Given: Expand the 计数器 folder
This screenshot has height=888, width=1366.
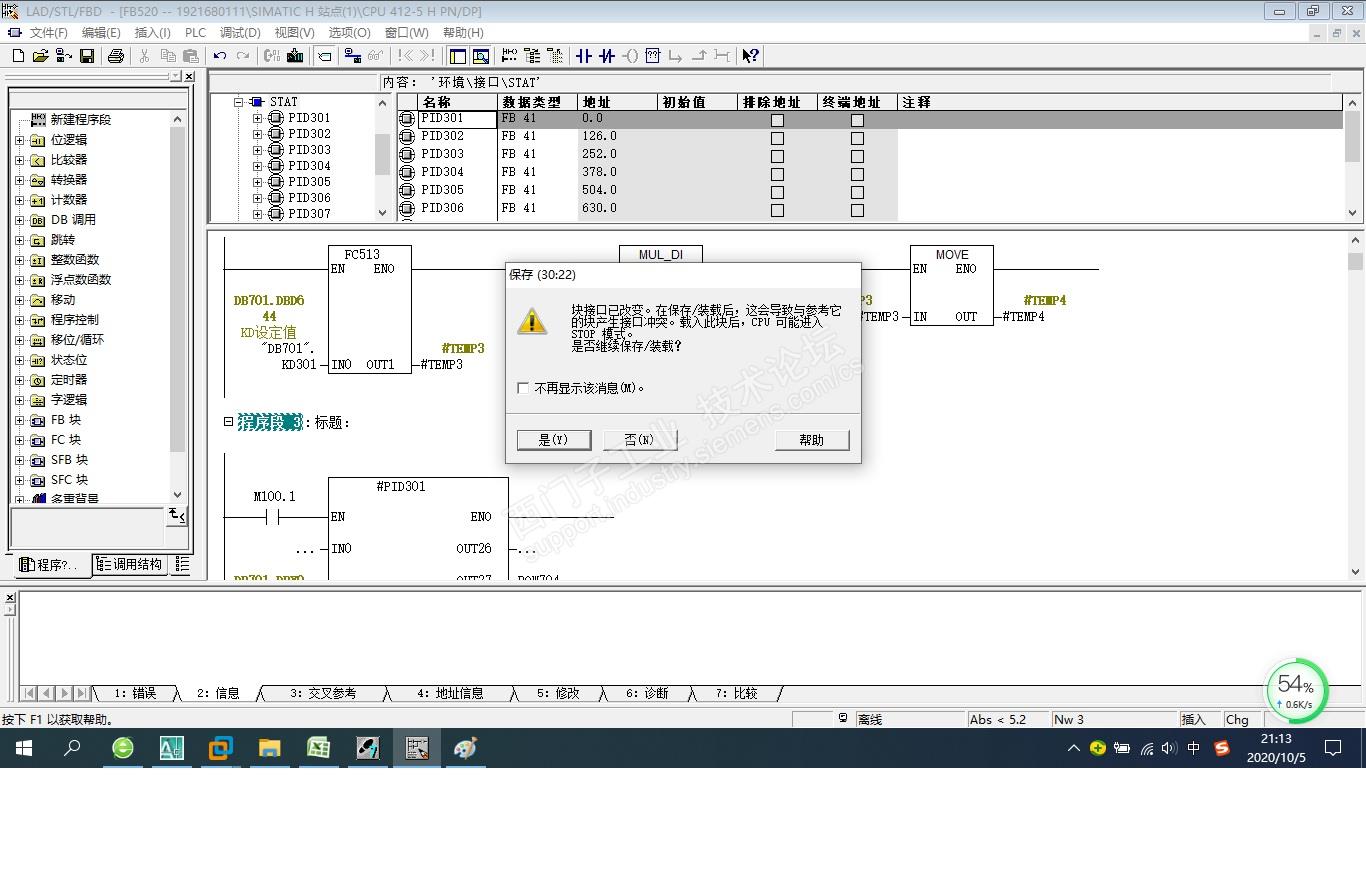Looking at the screenshot, I should 20,200.
